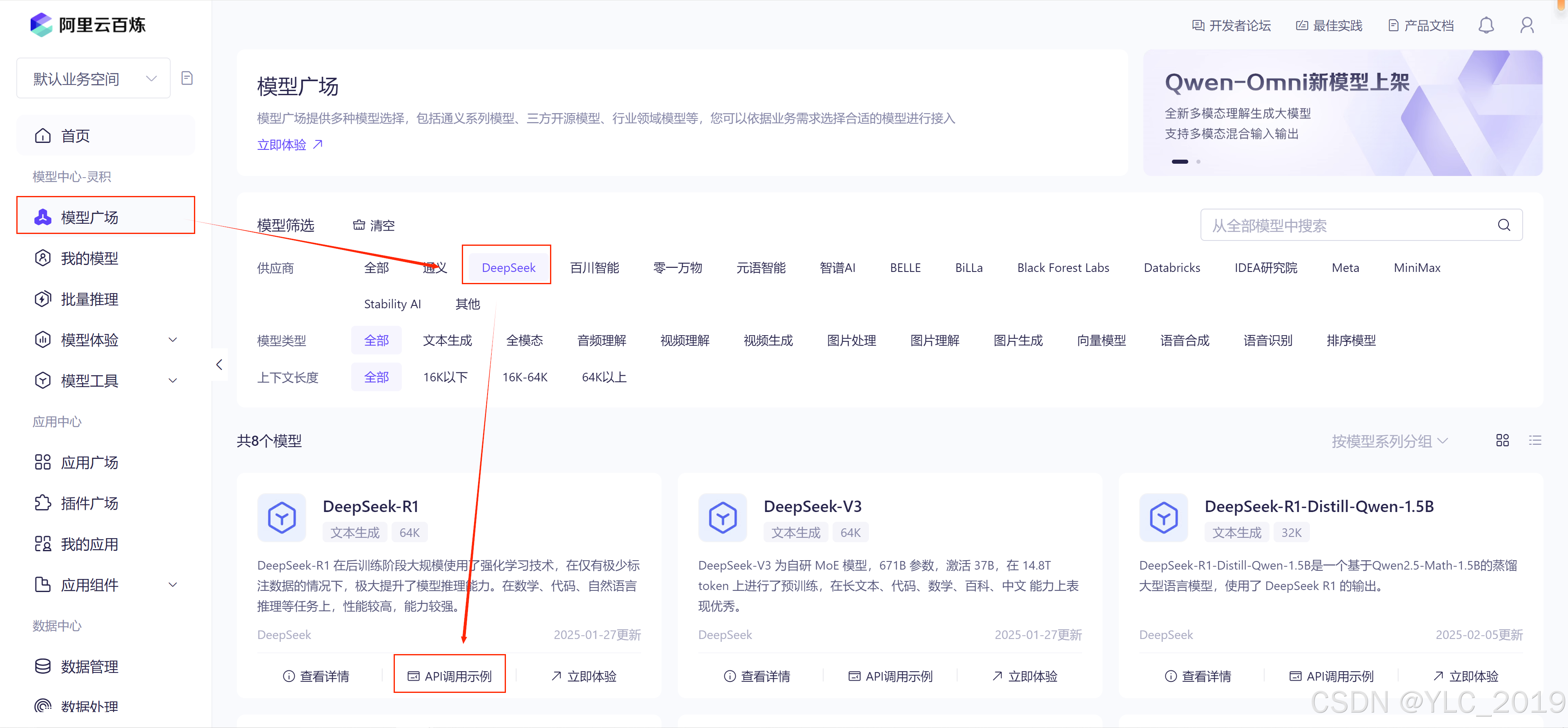This screenshot has width=1568, height=728.
Task: Switch to list view layout icon
Action: 1535,440
